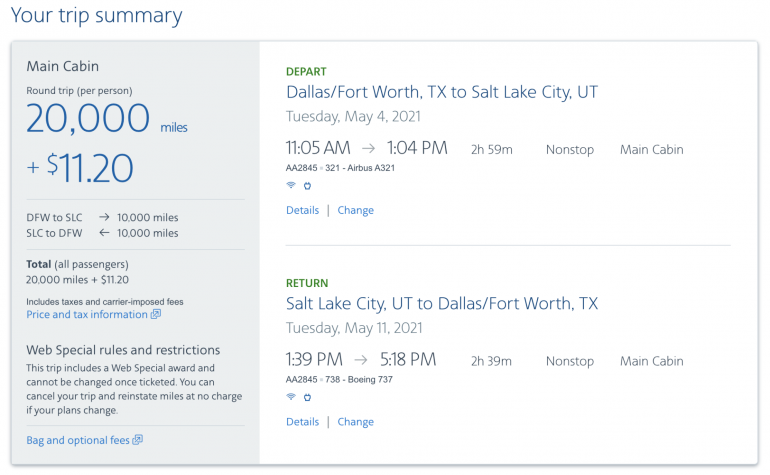Open the Bag and optional fees link
Image resolution: width=770 pixels, height=475 pixels.
point(78,440)
